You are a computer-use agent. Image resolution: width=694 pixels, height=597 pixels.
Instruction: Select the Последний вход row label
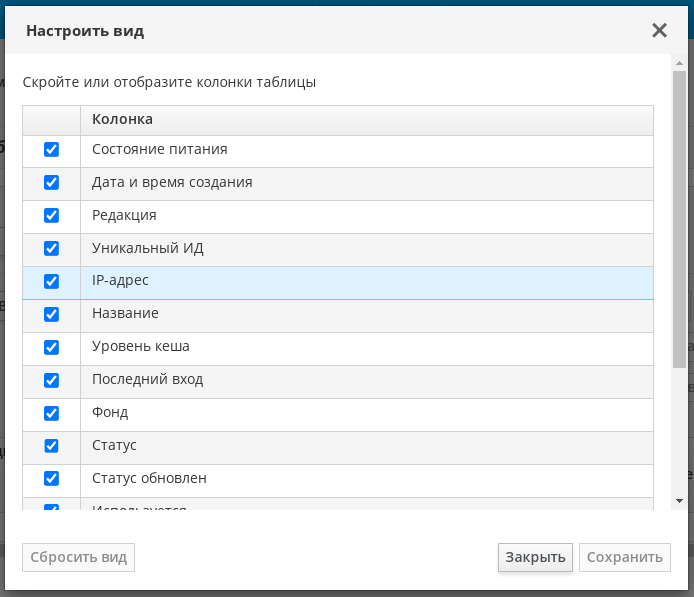coord(147,380)
